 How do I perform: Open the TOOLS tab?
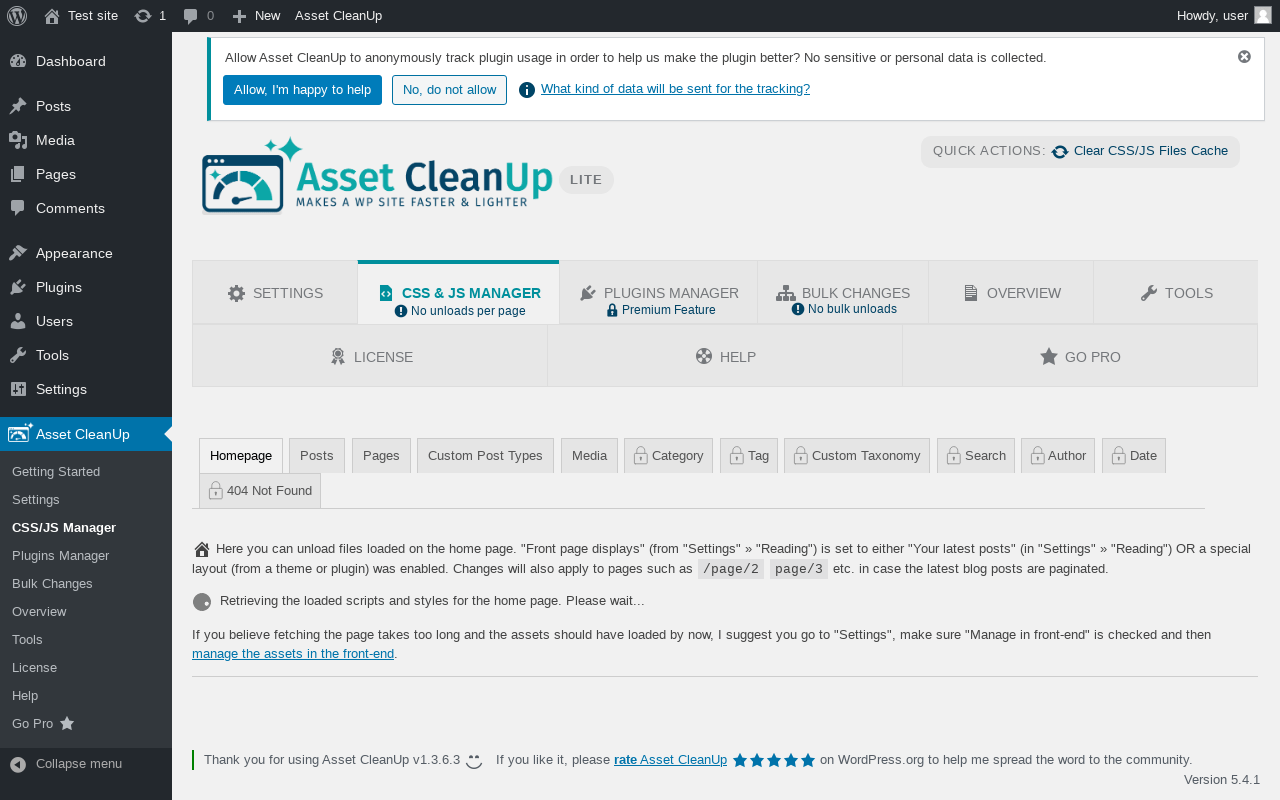coord(1176,293)
